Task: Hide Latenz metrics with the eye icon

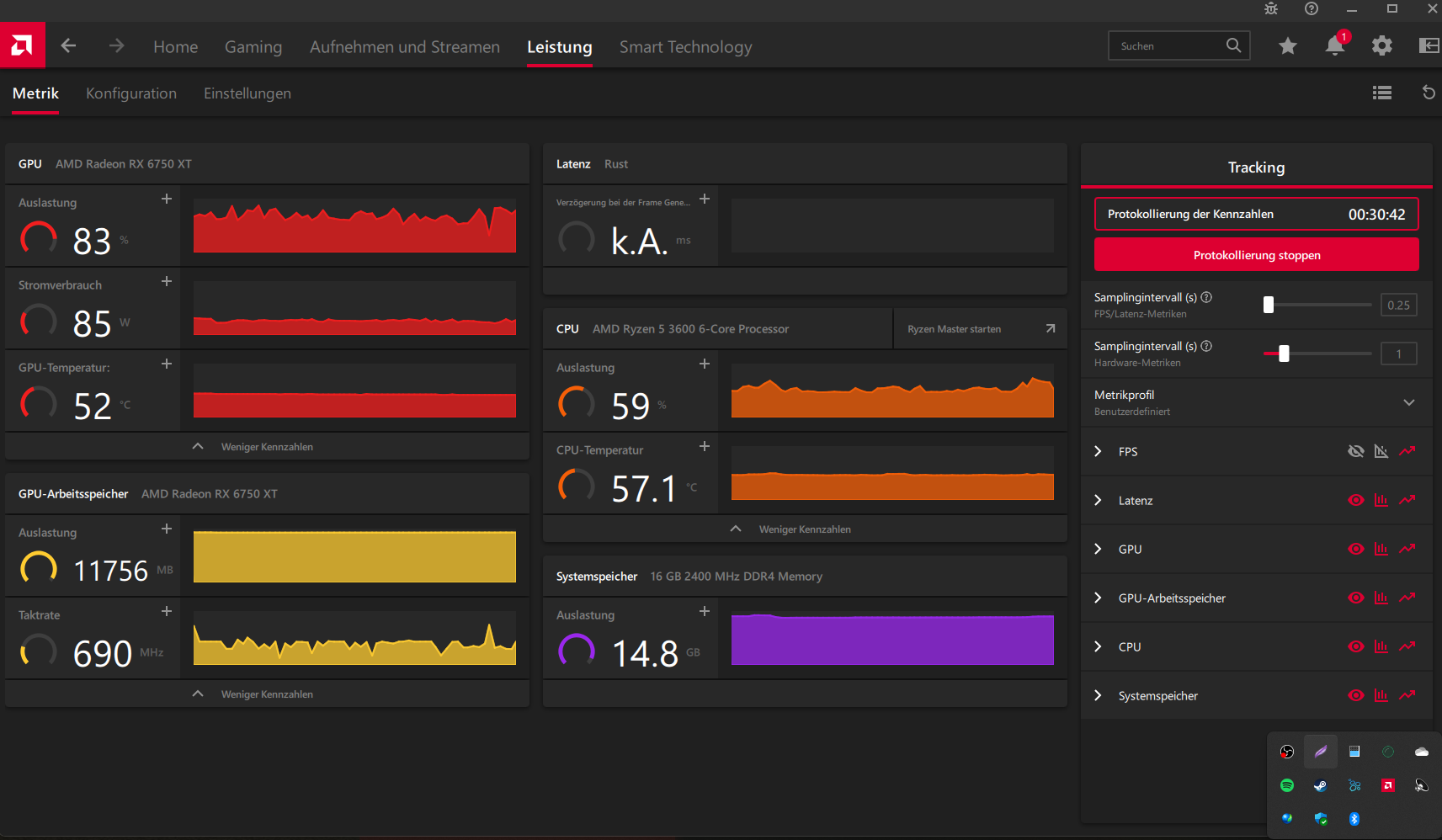Action: tap(1355, 500)
